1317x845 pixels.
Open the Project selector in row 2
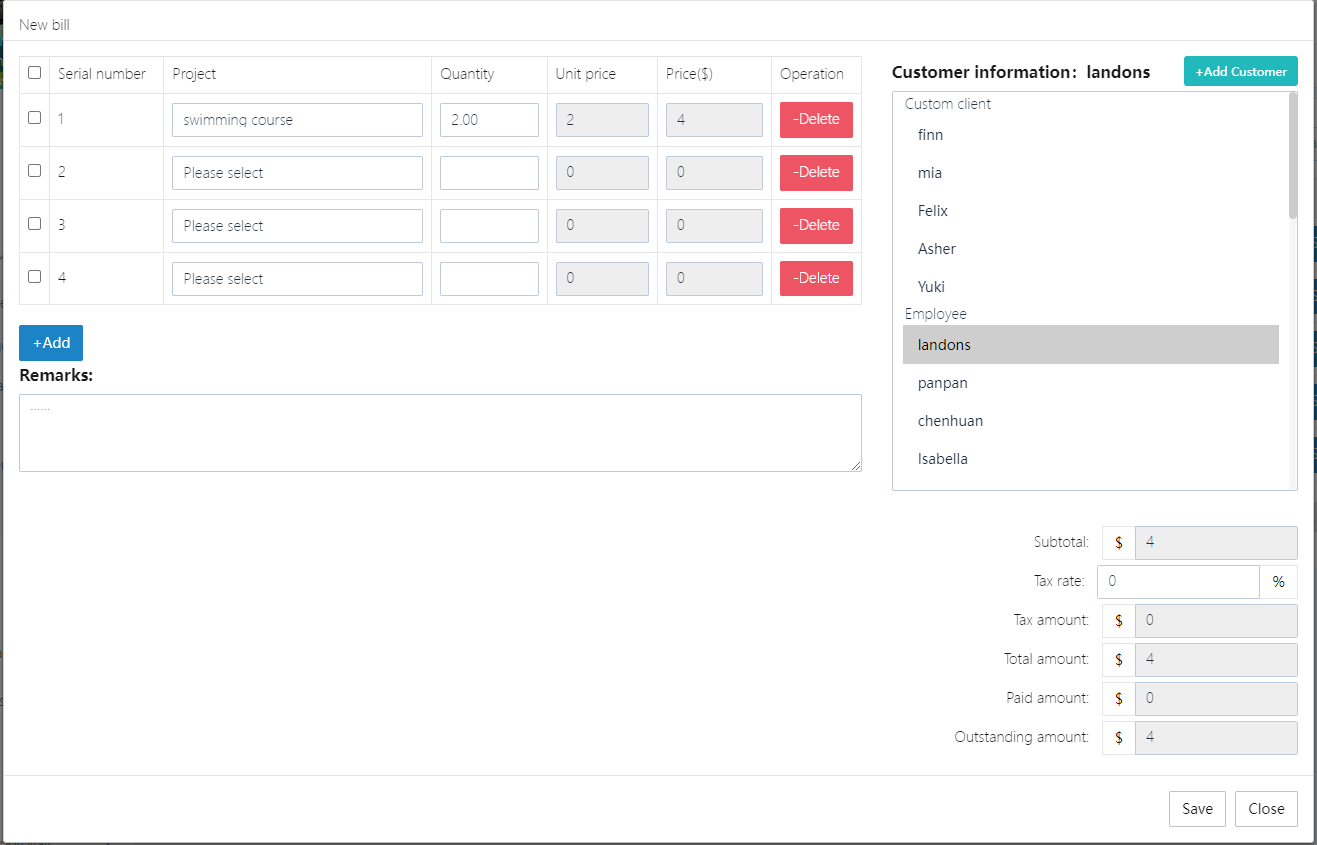tap(297, 173)
